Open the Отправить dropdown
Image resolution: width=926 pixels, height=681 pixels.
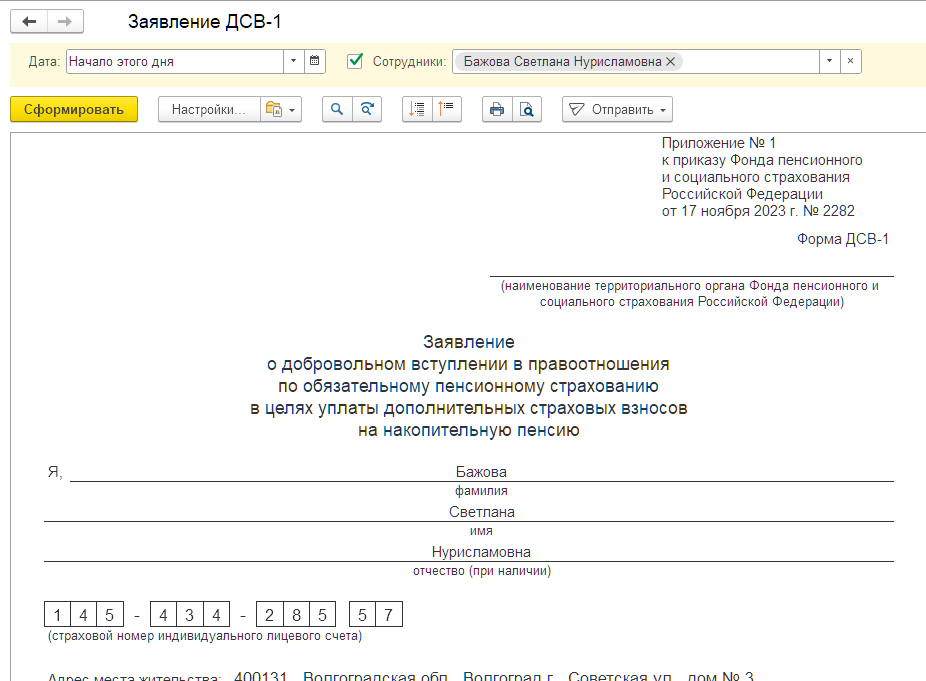point(617,109)
